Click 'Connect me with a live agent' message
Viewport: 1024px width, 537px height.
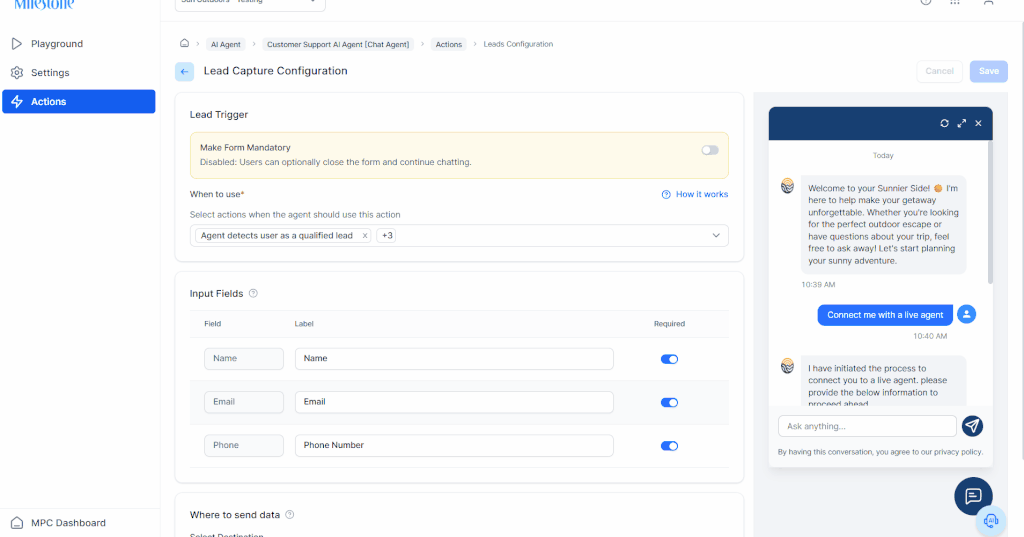click(x=885, y=315)
